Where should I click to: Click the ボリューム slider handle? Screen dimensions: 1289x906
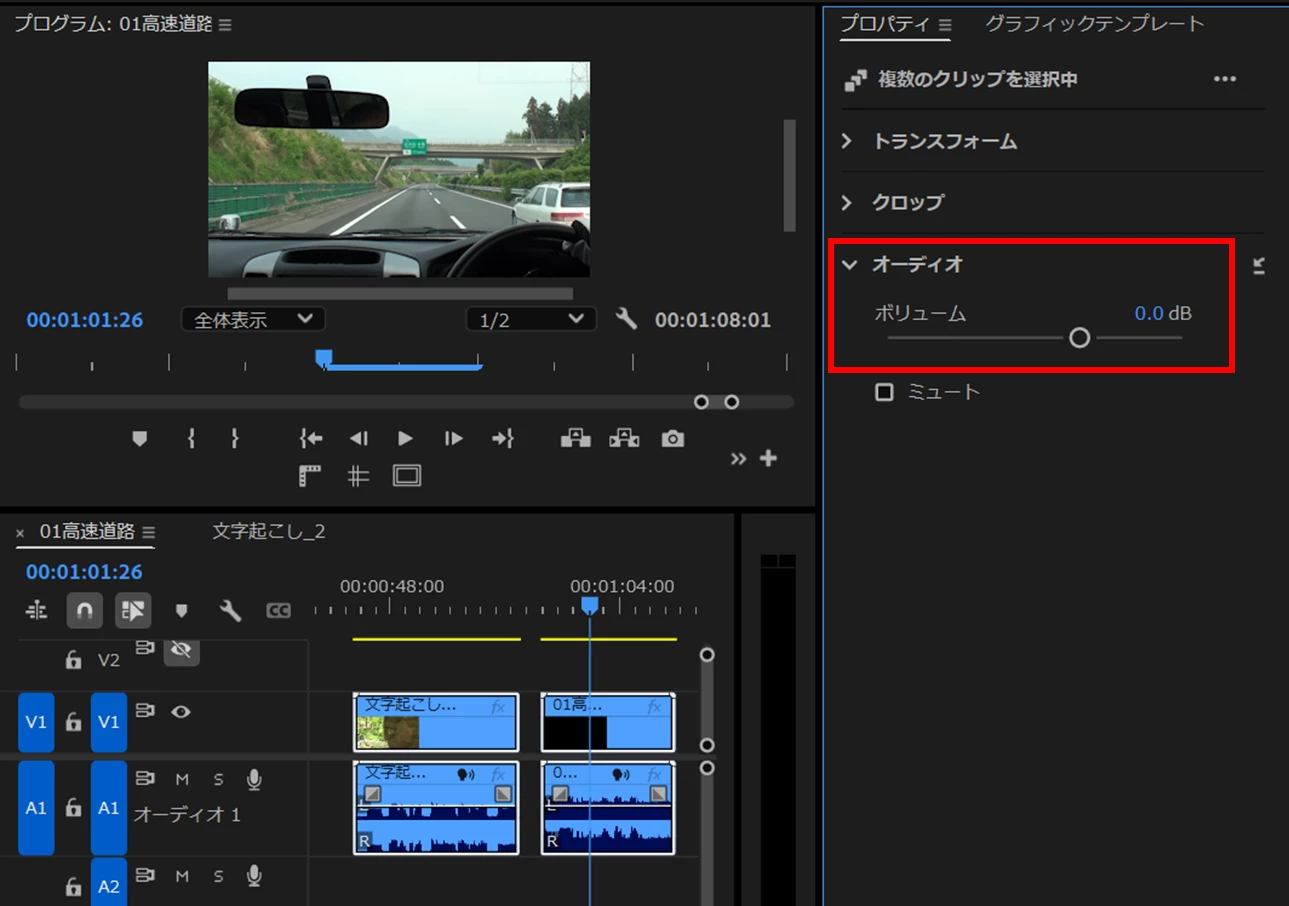point(1079,338)
